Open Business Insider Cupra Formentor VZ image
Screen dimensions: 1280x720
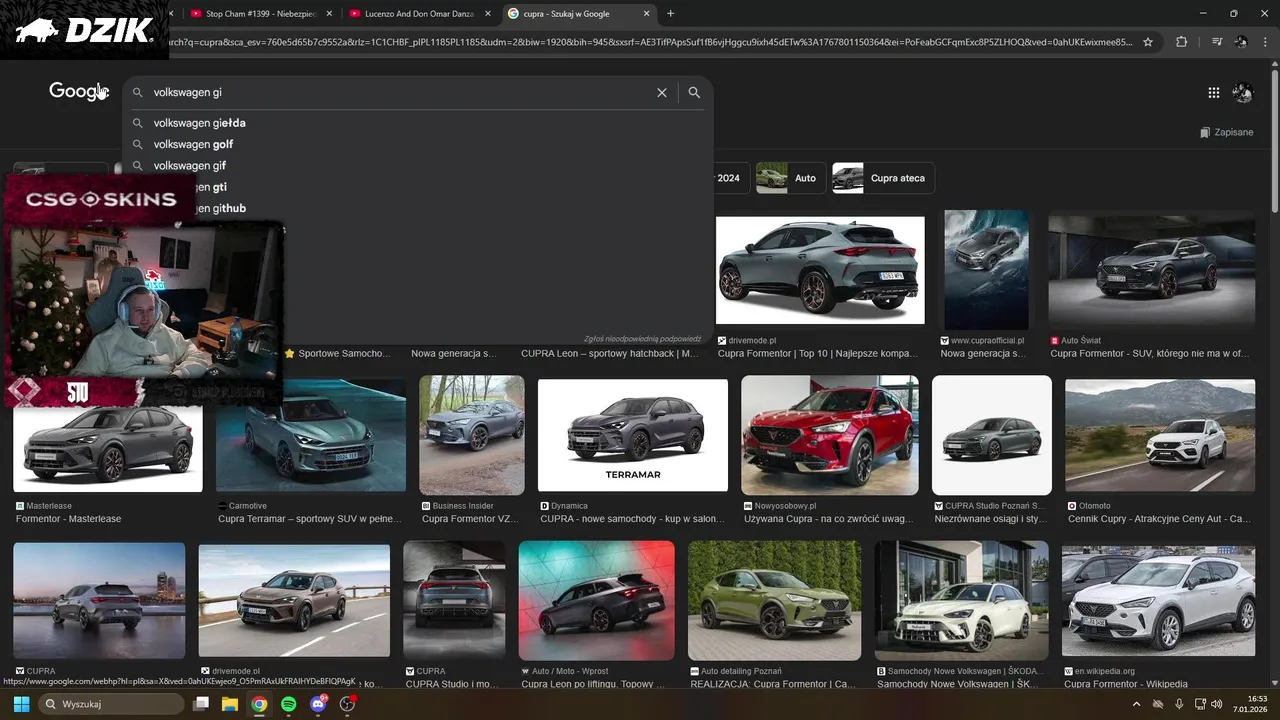click(x=472, y=435)
